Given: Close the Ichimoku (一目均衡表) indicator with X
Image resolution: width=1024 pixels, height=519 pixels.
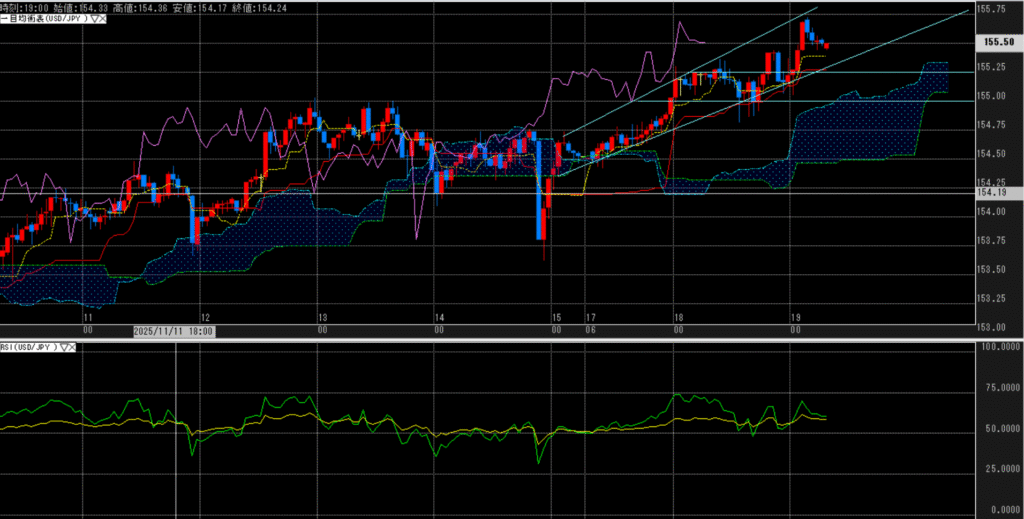Looking at the screenshot, I should [103, 18].
